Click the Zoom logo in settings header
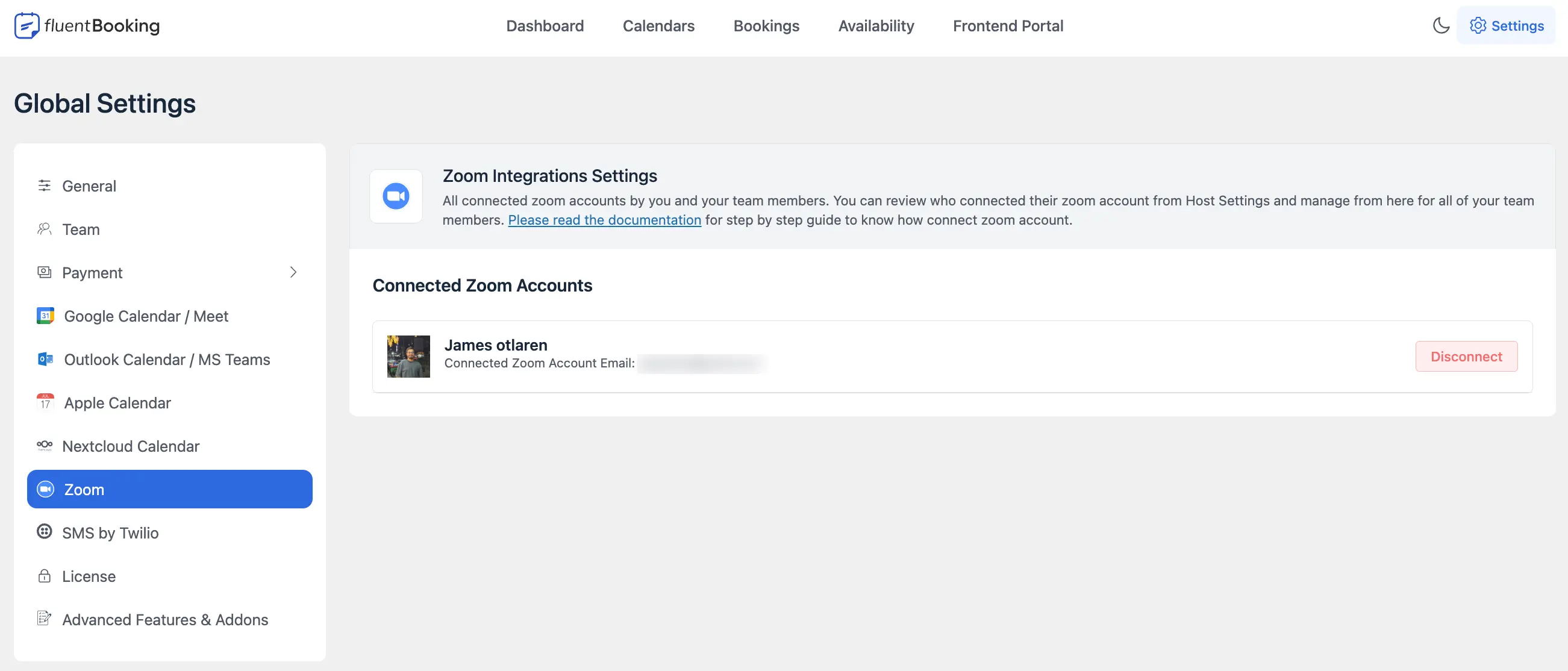 (396, 196)
